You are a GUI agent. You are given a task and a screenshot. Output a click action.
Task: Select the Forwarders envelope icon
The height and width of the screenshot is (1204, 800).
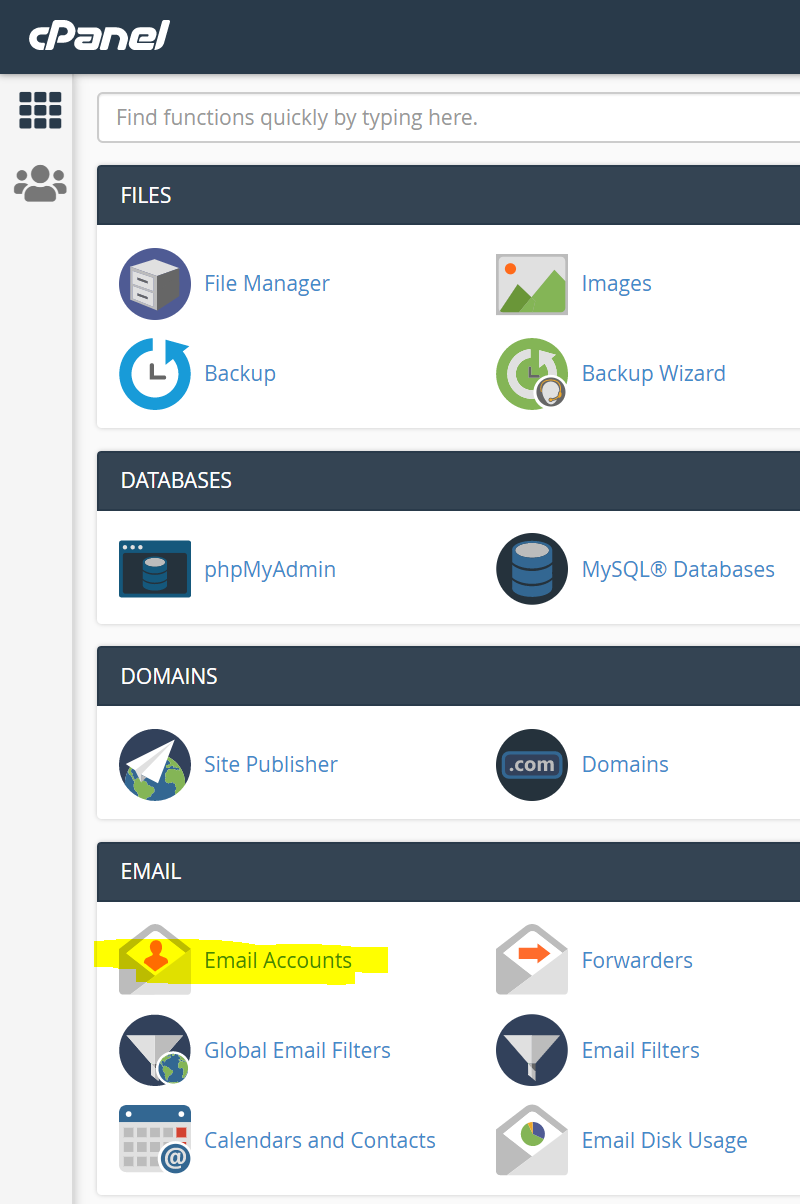[531, 960]
